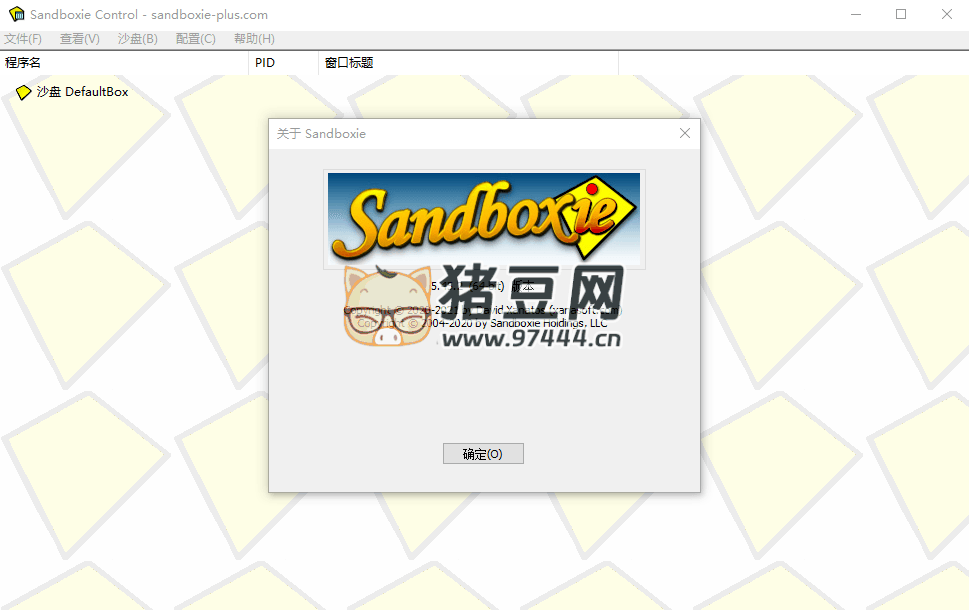This screenshot has height=610, width=969.
Task: Sort by the PID column header
Action: (265, 63)
